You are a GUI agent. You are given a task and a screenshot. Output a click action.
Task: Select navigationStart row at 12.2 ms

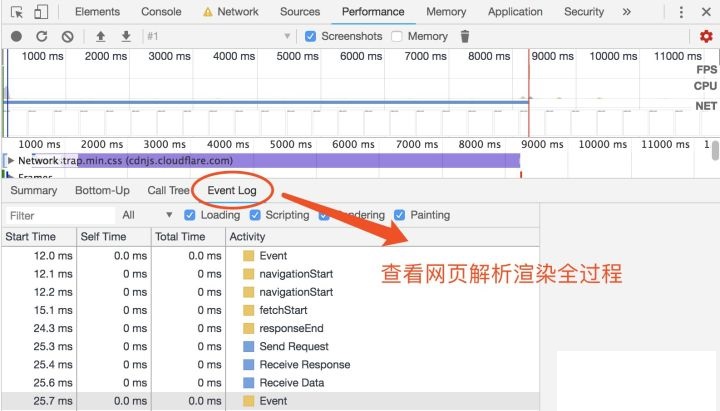[270, 292]
